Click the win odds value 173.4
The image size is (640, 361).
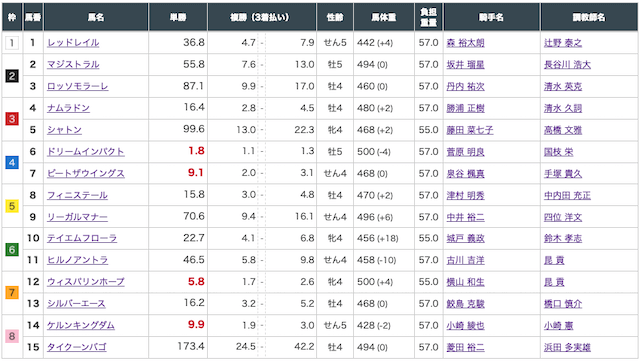[191, 347]
